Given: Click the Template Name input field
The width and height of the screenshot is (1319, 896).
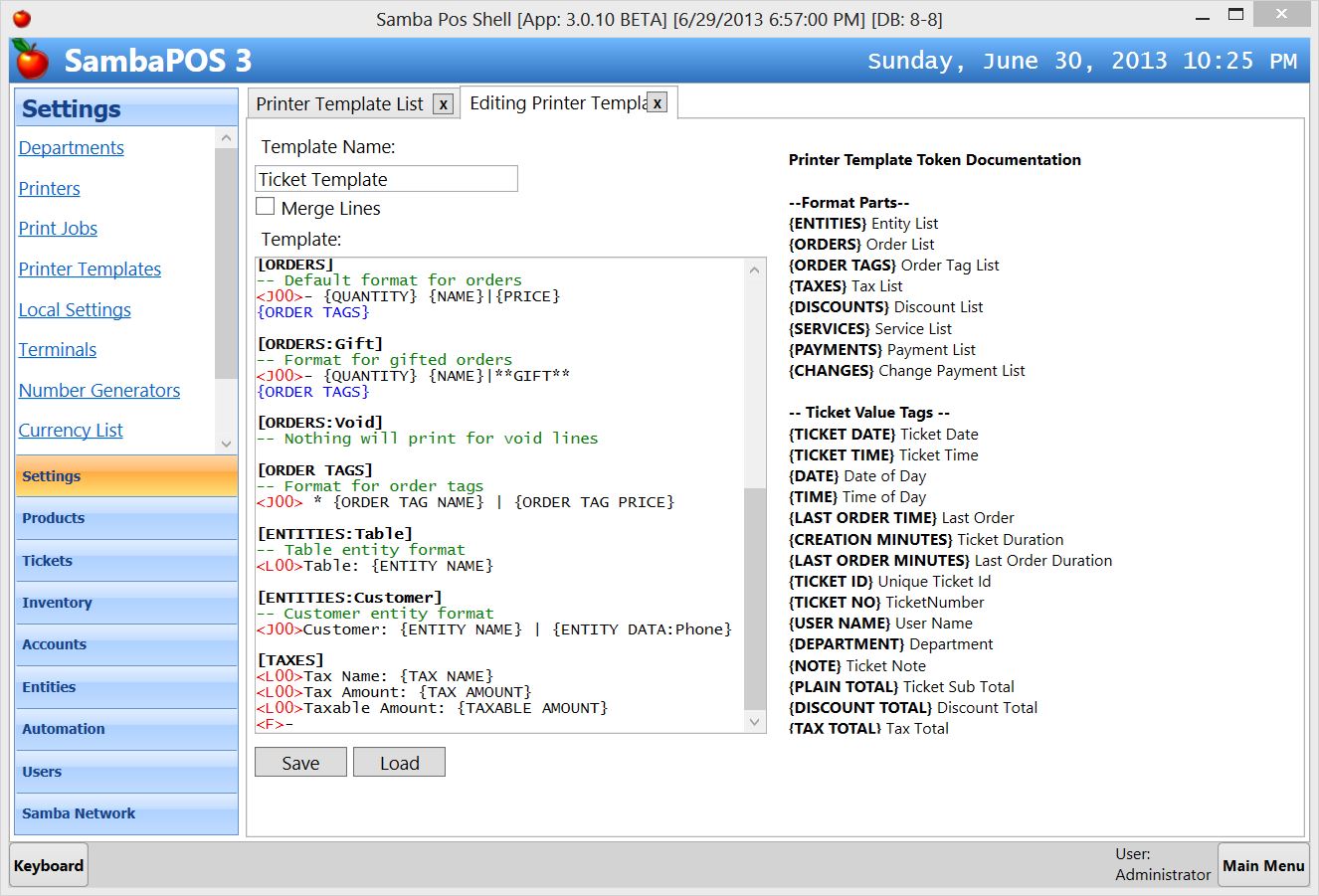Looking at the screenshot, I should click(386, 178).
